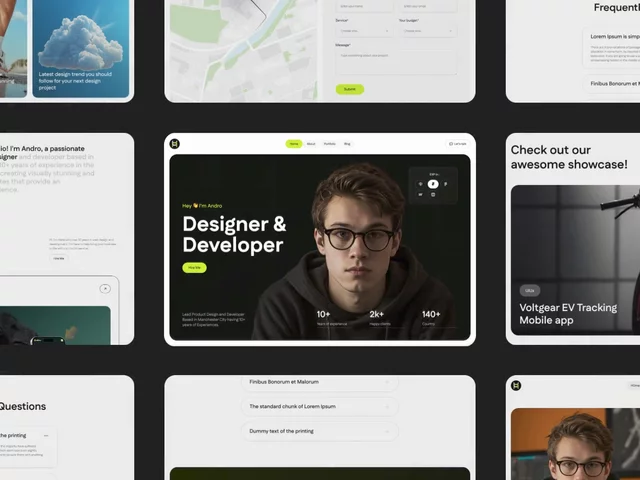Click the green Hire Me button under Designer & Developer
Image resolution: width=640 pixels, height=480 pixels.
coord(194,268)
